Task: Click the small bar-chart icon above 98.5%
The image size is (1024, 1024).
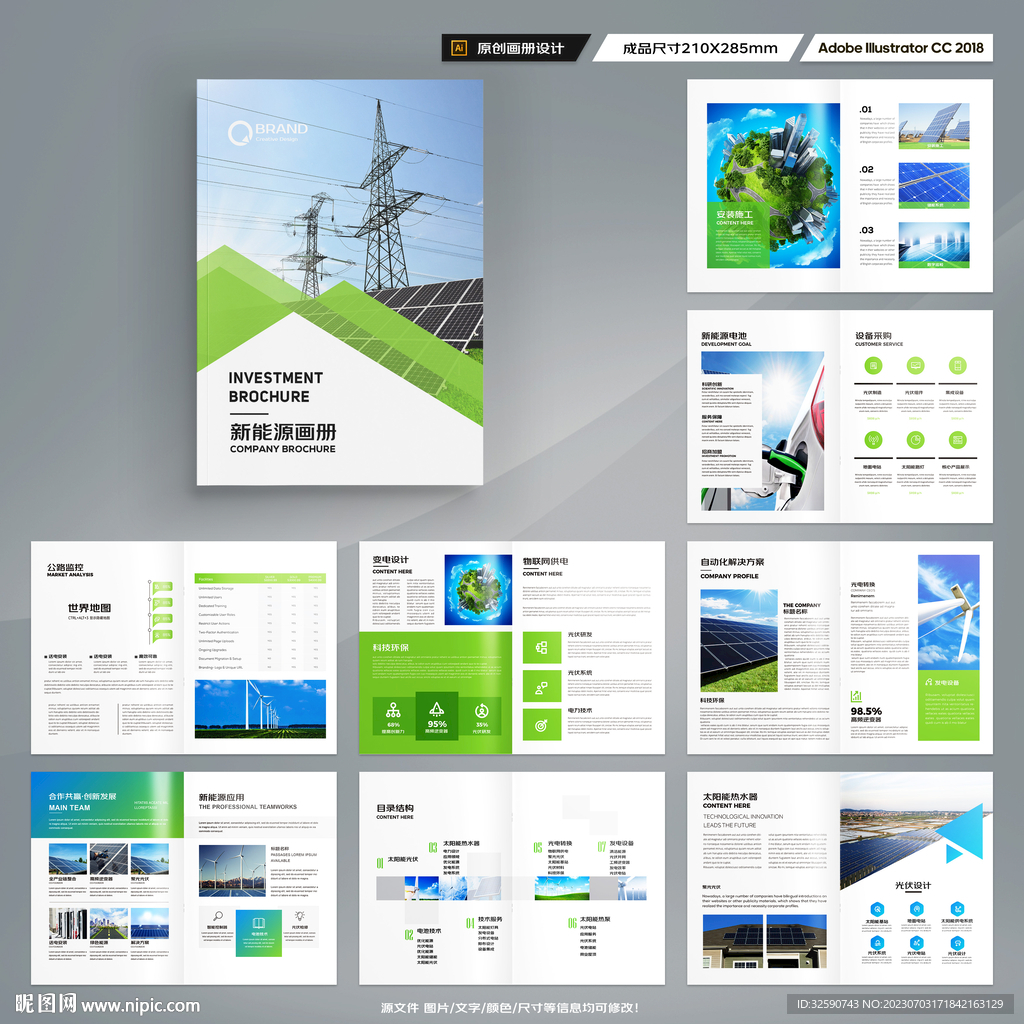Action: (x=856, y=696)
